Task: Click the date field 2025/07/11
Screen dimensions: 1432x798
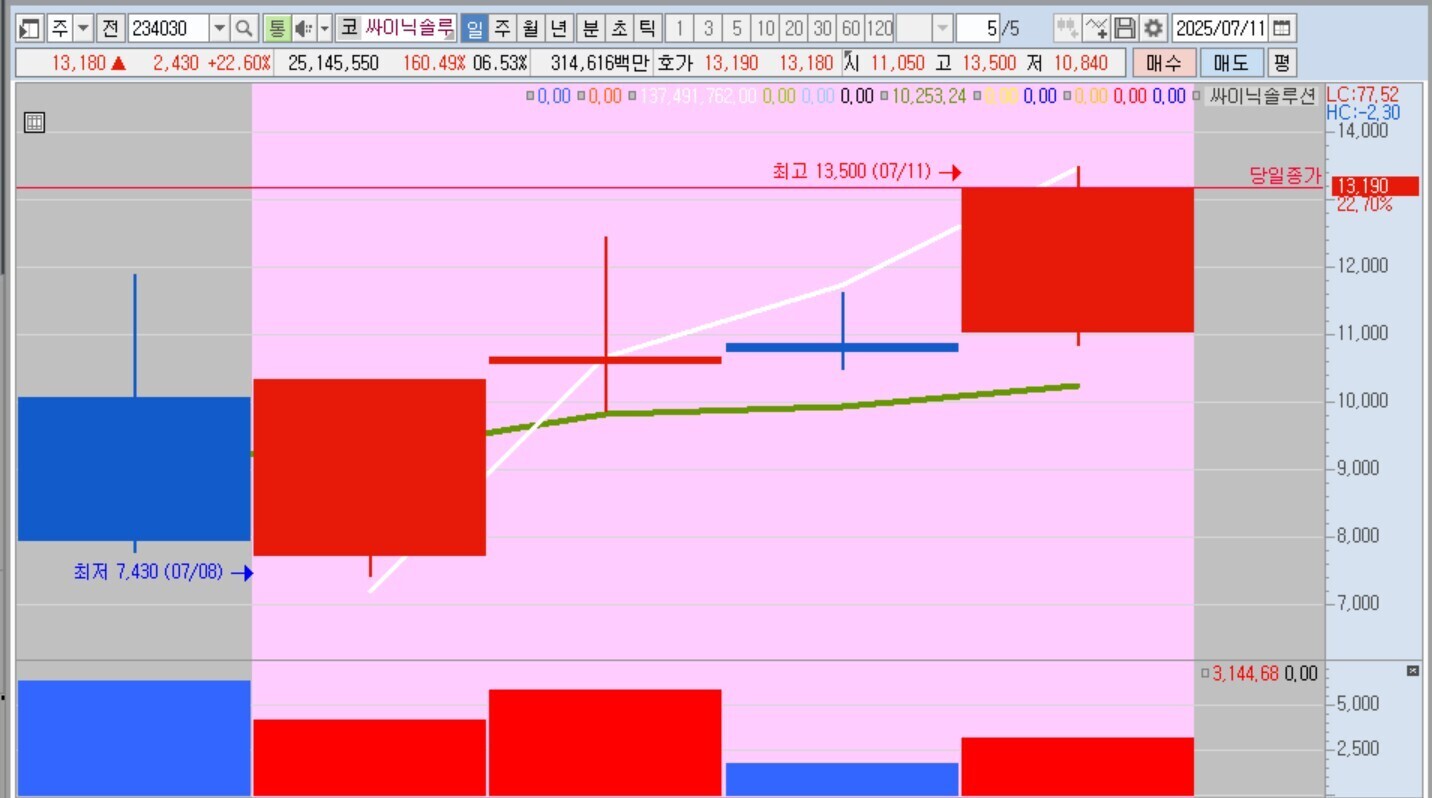Action: (x=1220, y=28)
